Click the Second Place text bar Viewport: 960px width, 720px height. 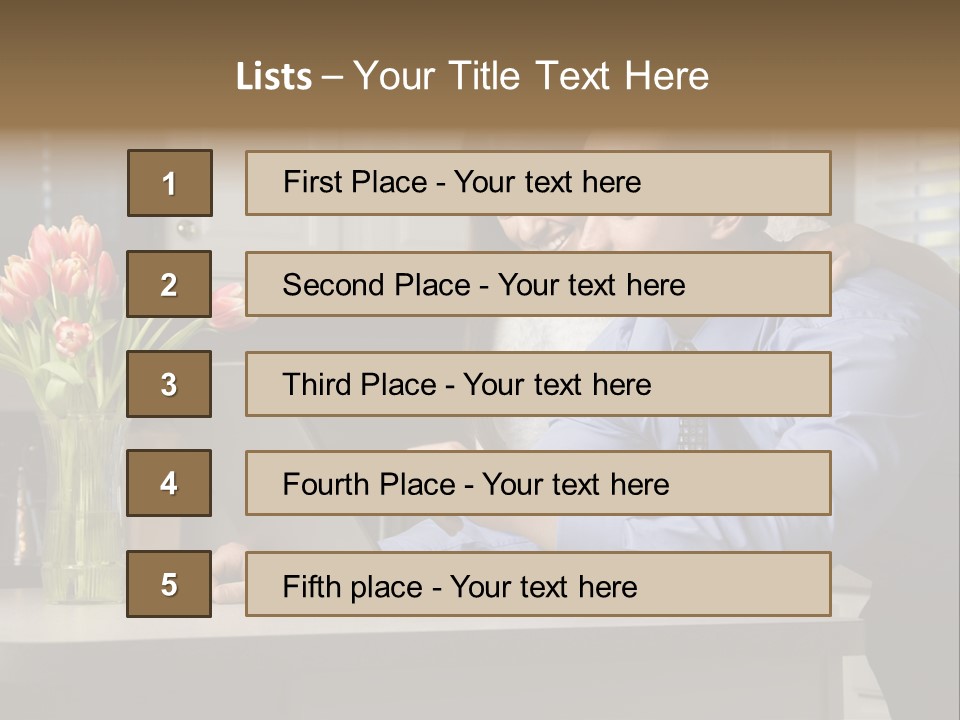coord(538,284)
